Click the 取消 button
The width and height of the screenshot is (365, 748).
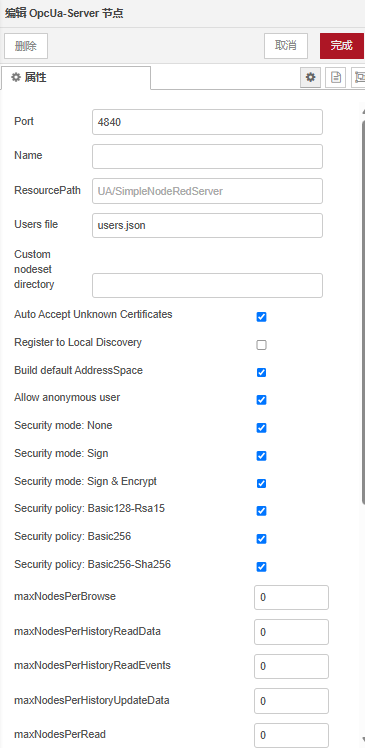point(286,46)
